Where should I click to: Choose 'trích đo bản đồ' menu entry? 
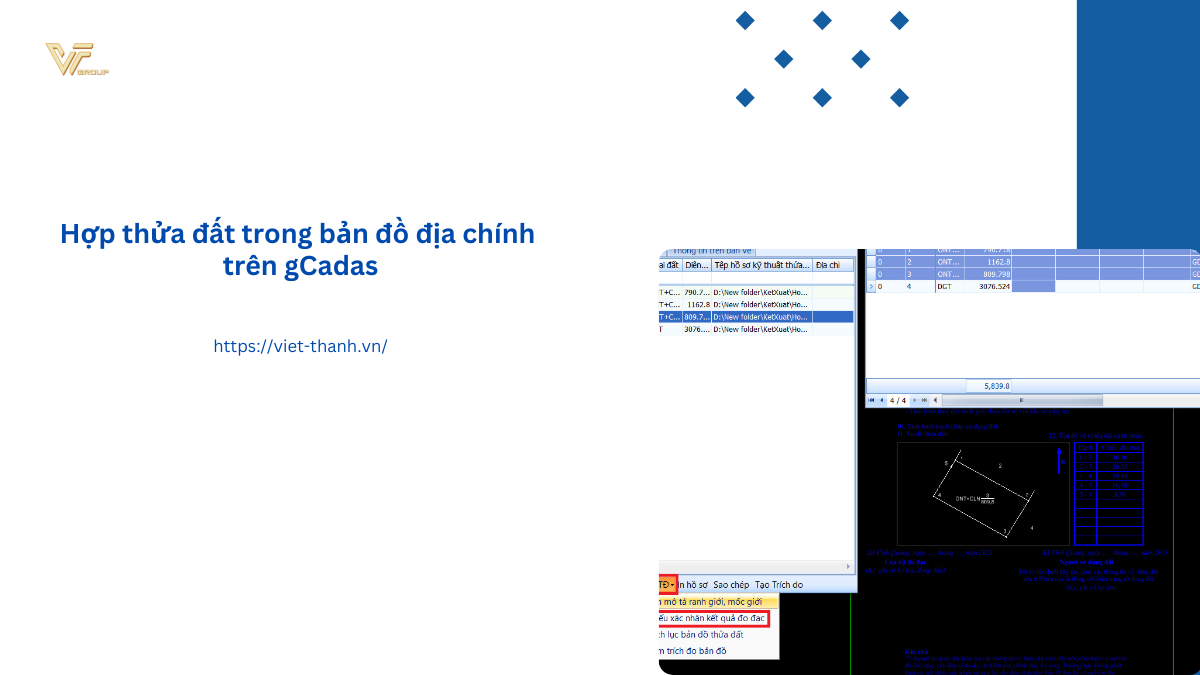693,651
